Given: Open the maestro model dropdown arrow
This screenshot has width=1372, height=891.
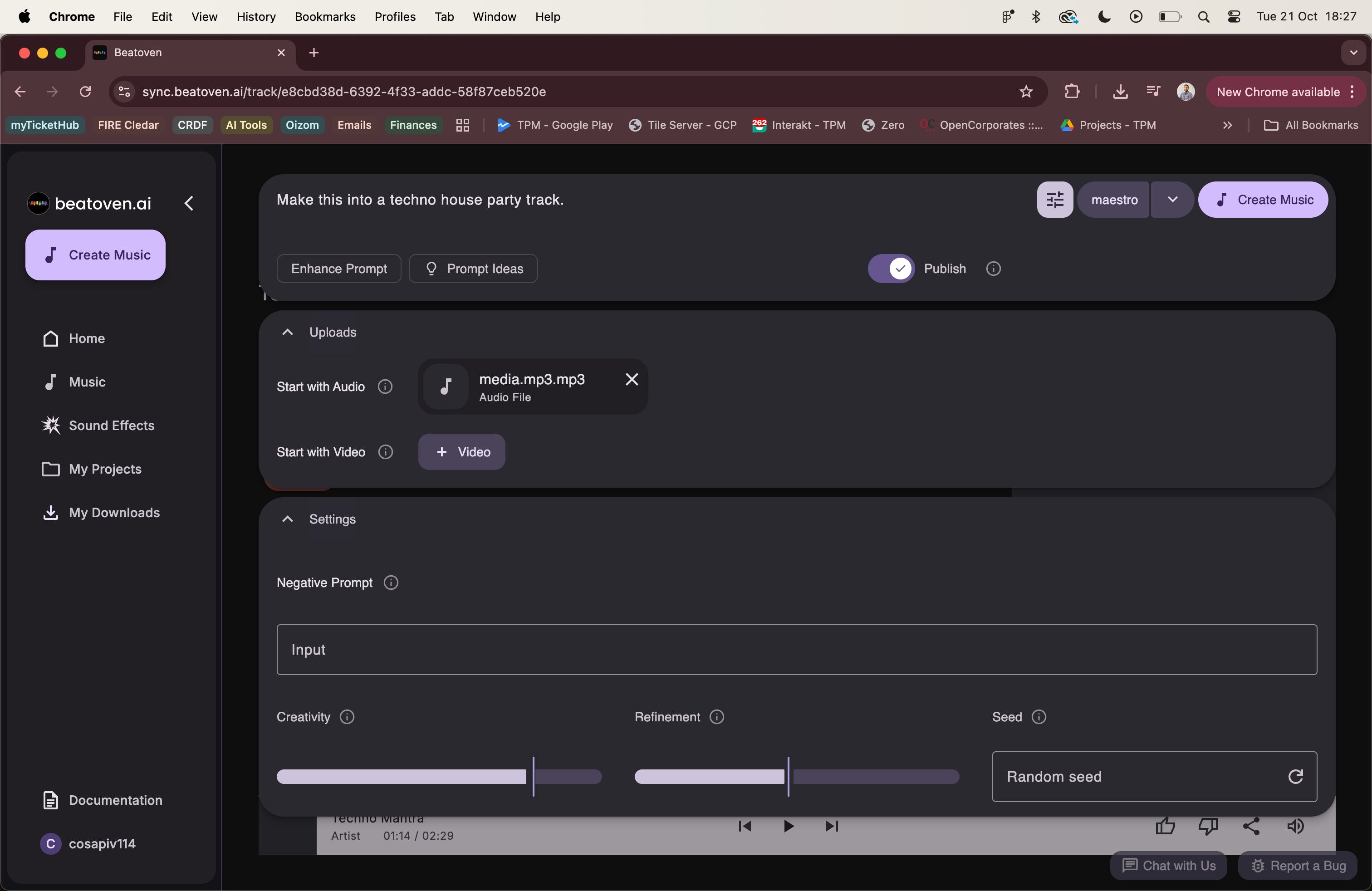Looking at the screenshot, I should (x=1172, y=200).
